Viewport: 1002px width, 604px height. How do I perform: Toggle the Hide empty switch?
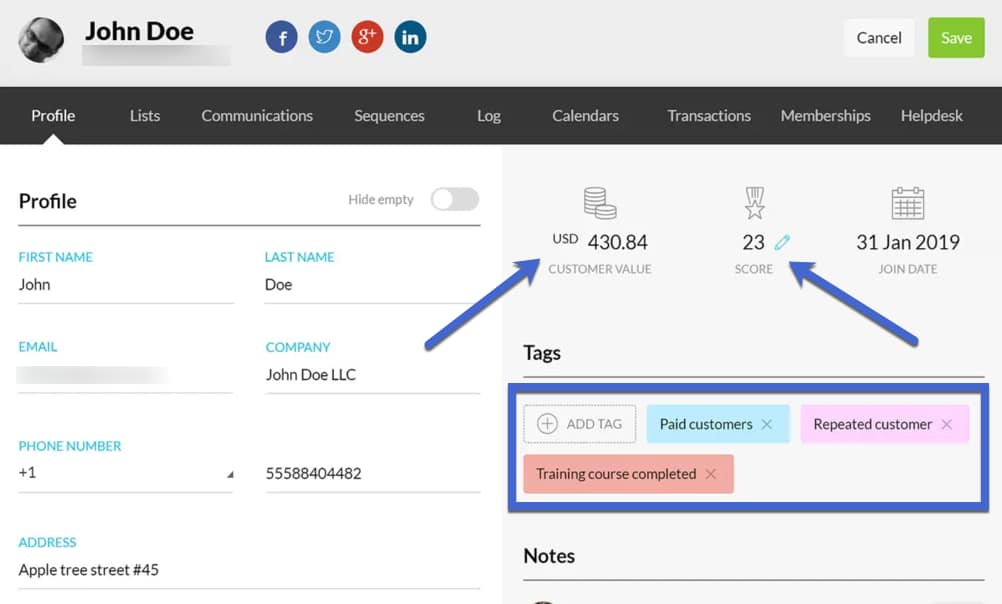(455, 199)
